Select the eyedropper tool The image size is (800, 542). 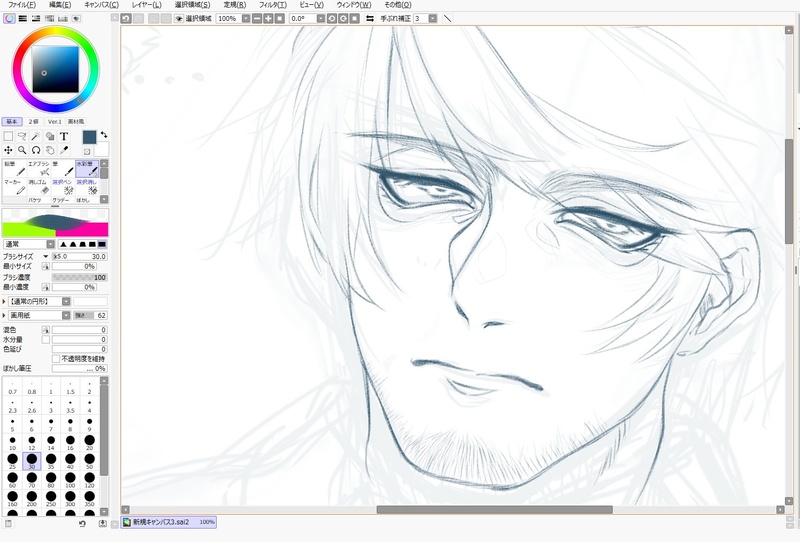click(63, 150)
